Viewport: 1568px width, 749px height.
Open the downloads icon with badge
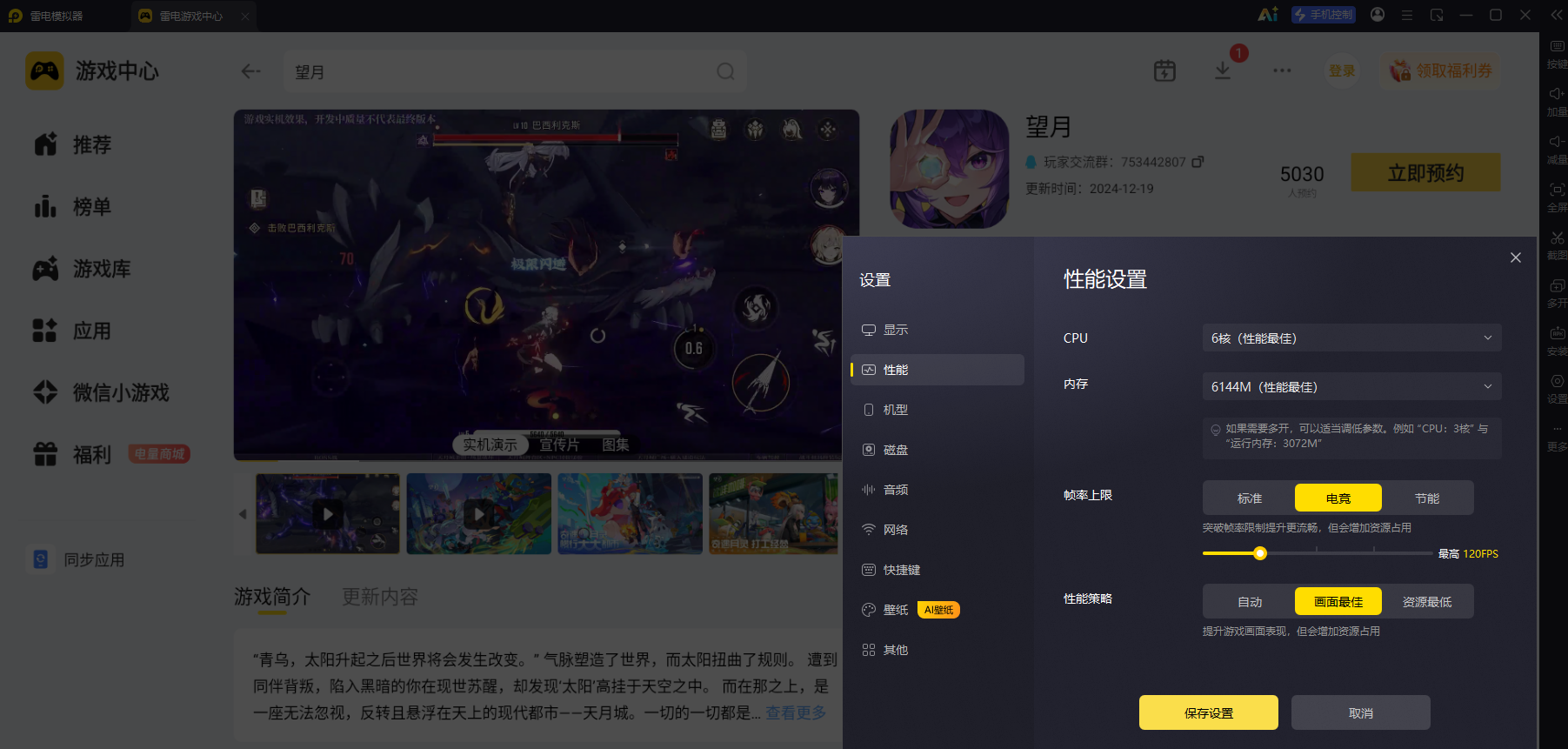point(1224,70)
